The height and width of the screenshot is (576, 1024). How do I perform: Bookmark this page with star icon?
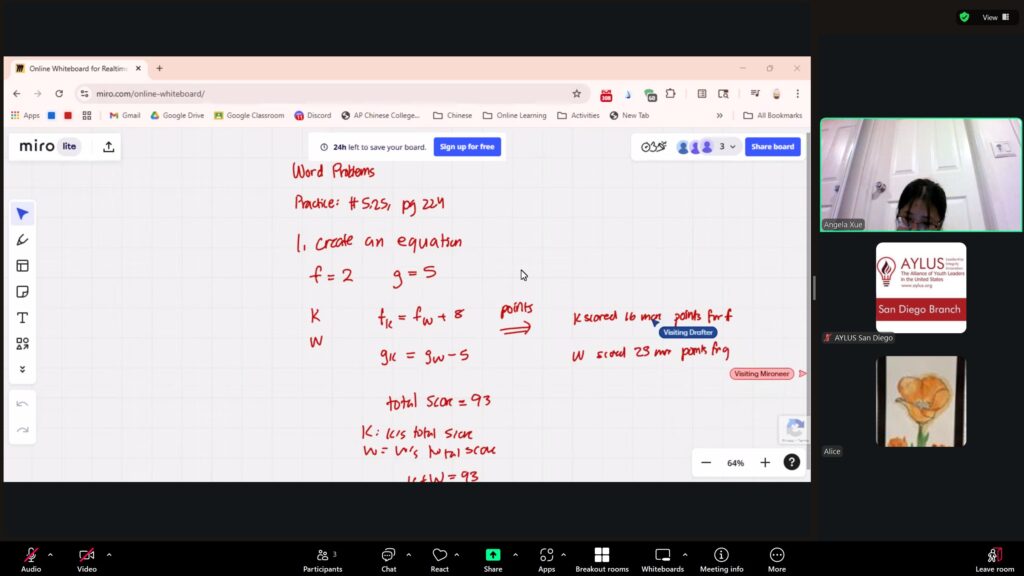coord(576,94)
